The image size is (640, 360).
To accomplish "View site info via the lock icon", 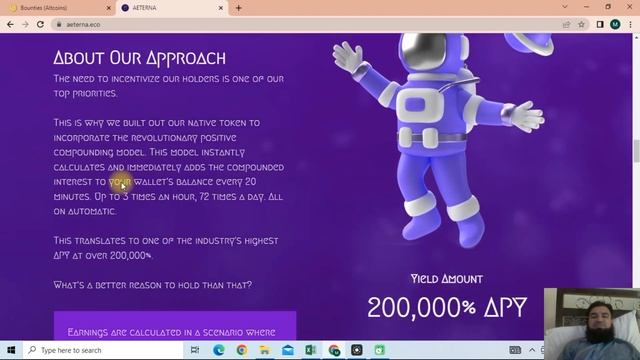I will [x=59, y=24].
